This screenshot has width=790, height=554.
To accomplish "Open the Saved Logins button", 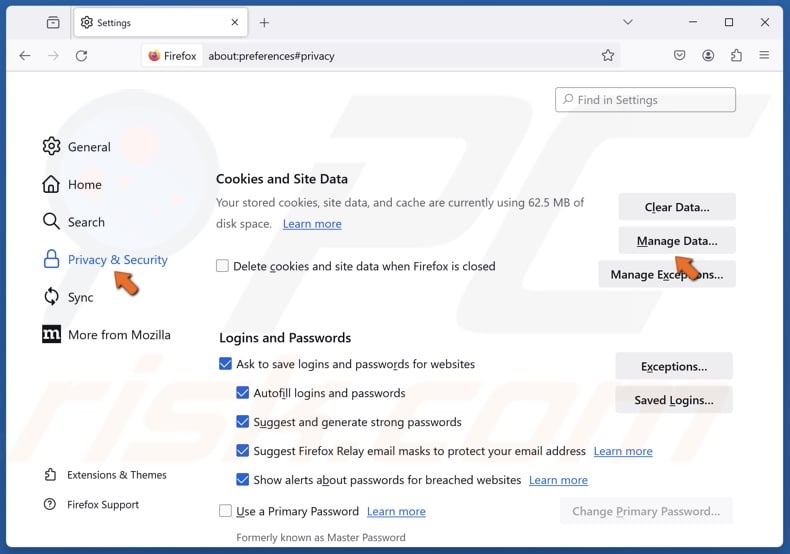I will click(674, 400).
